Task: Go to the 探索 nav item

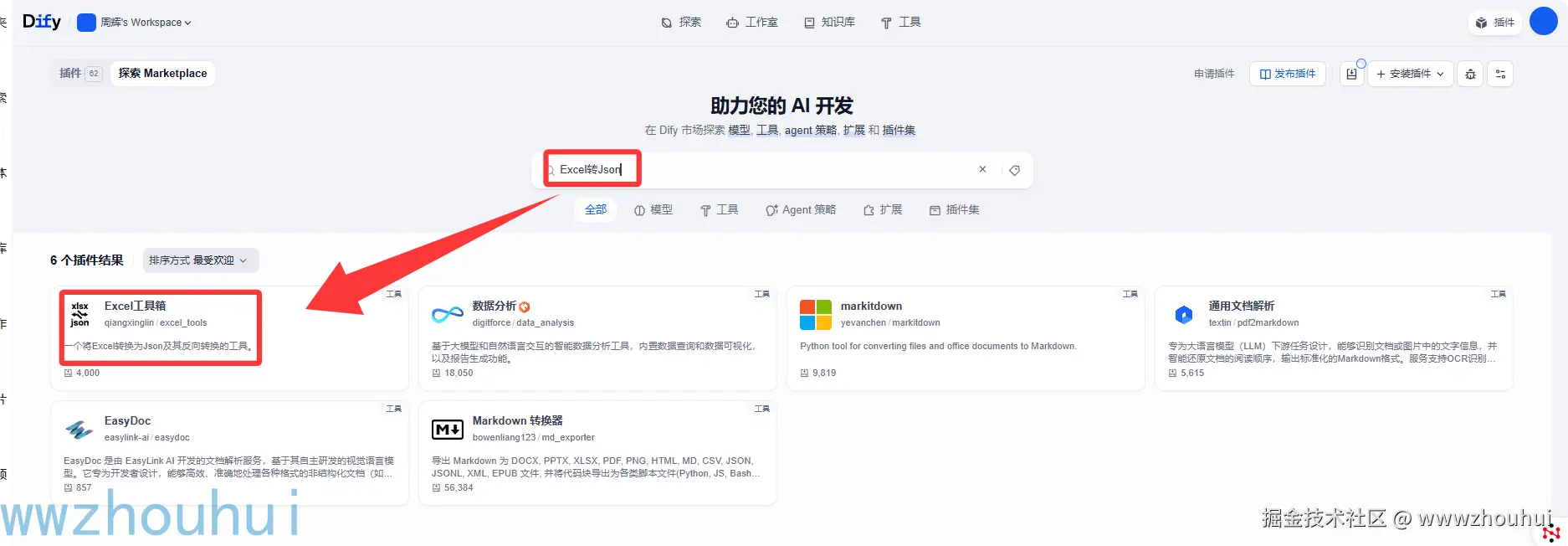Action: (x=681, y=23)
